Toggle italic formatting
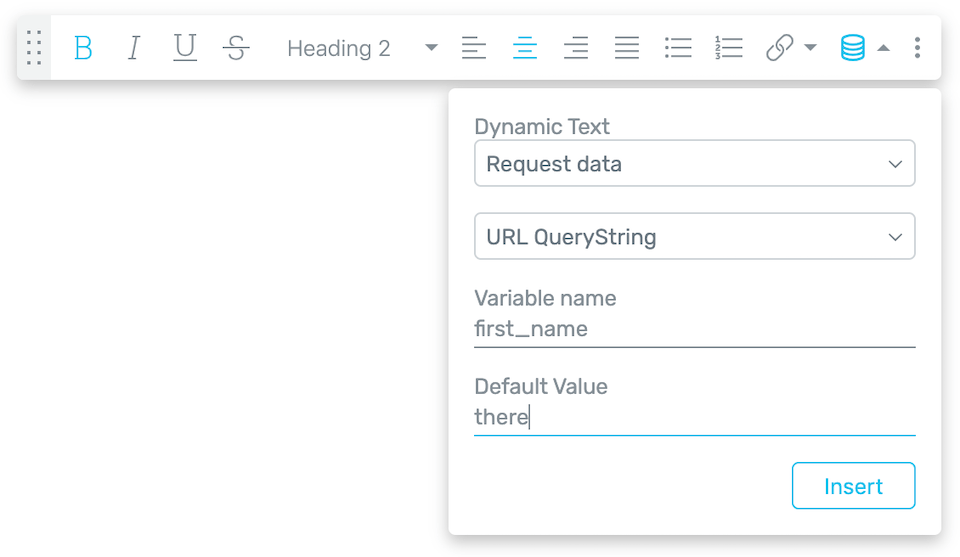The height and width of the screenshot is (557, 960). point(133,48)
